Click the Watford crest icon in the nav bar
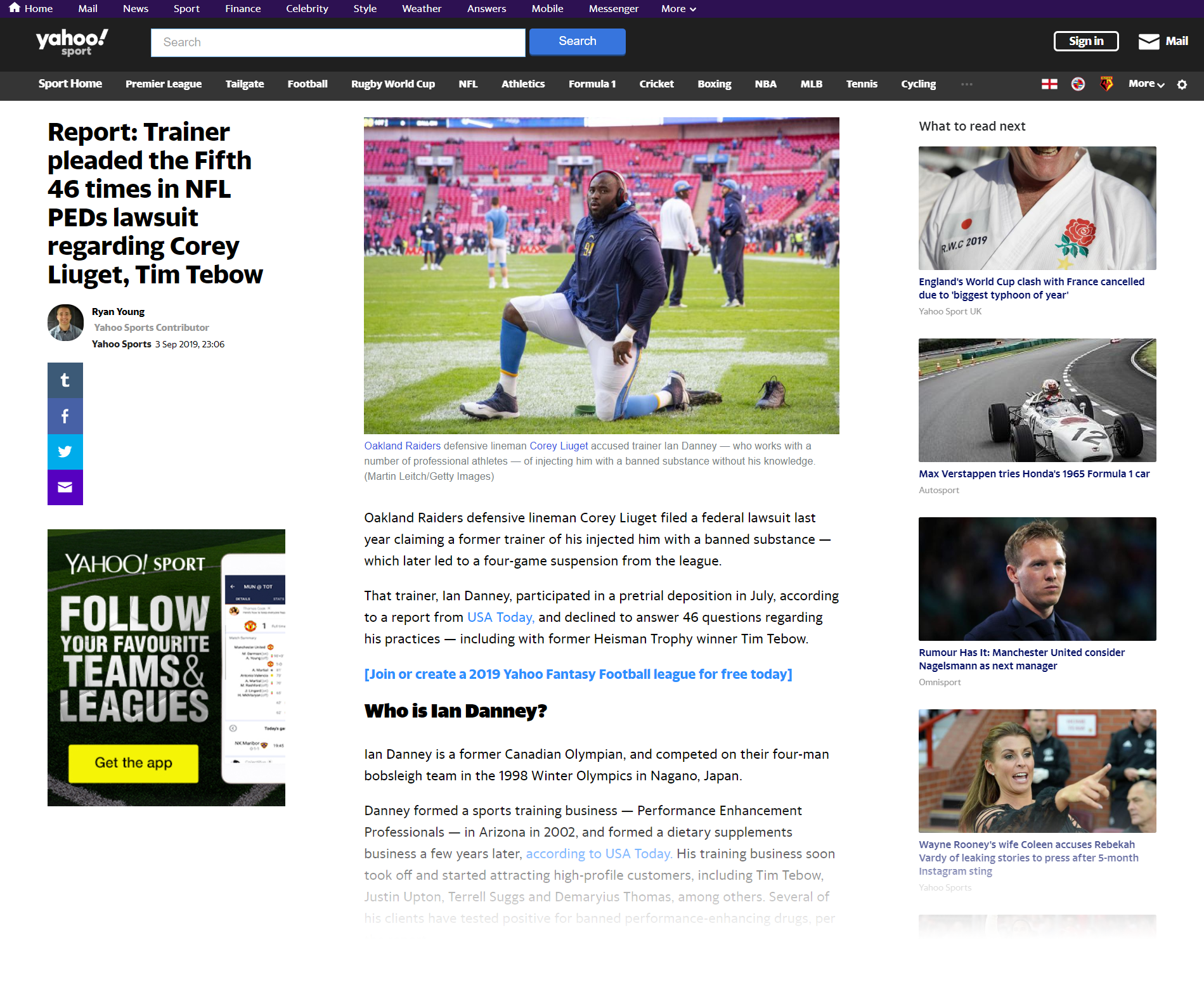Screen dimensions: 1204x992 (1106, 84)
